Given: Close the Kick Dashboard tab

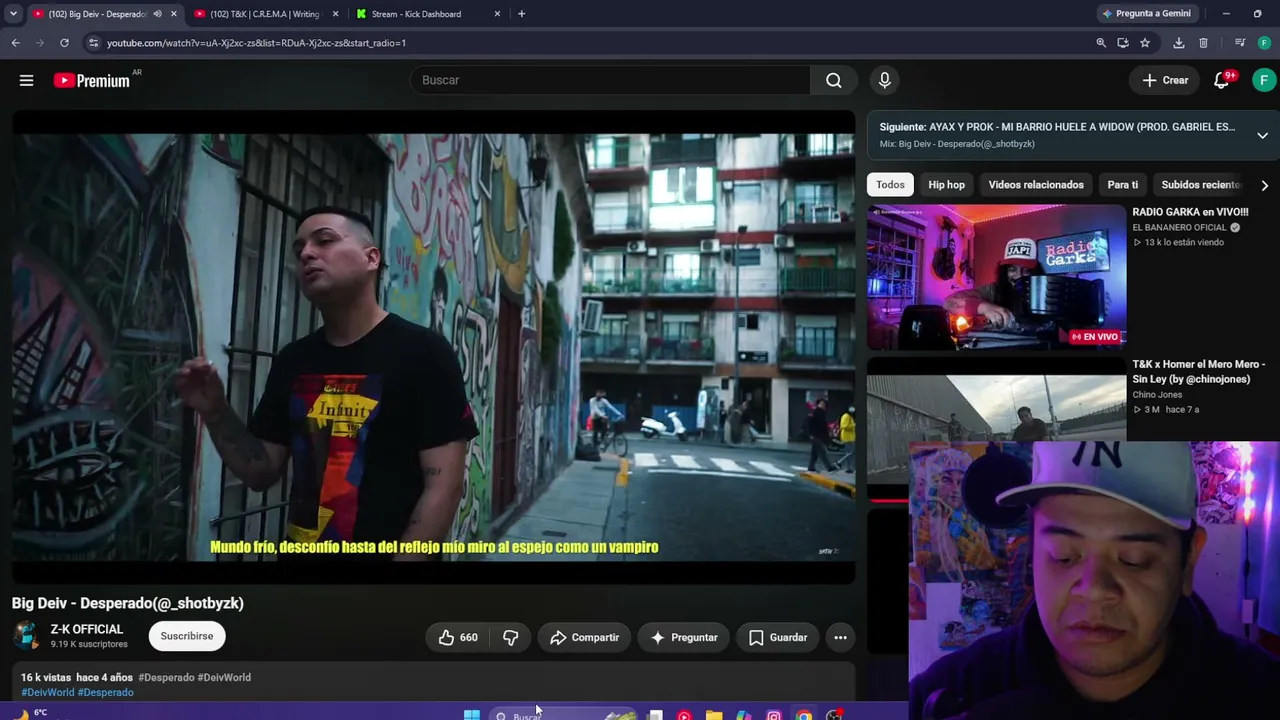Looking at the screenshot, I should (497, 14).
